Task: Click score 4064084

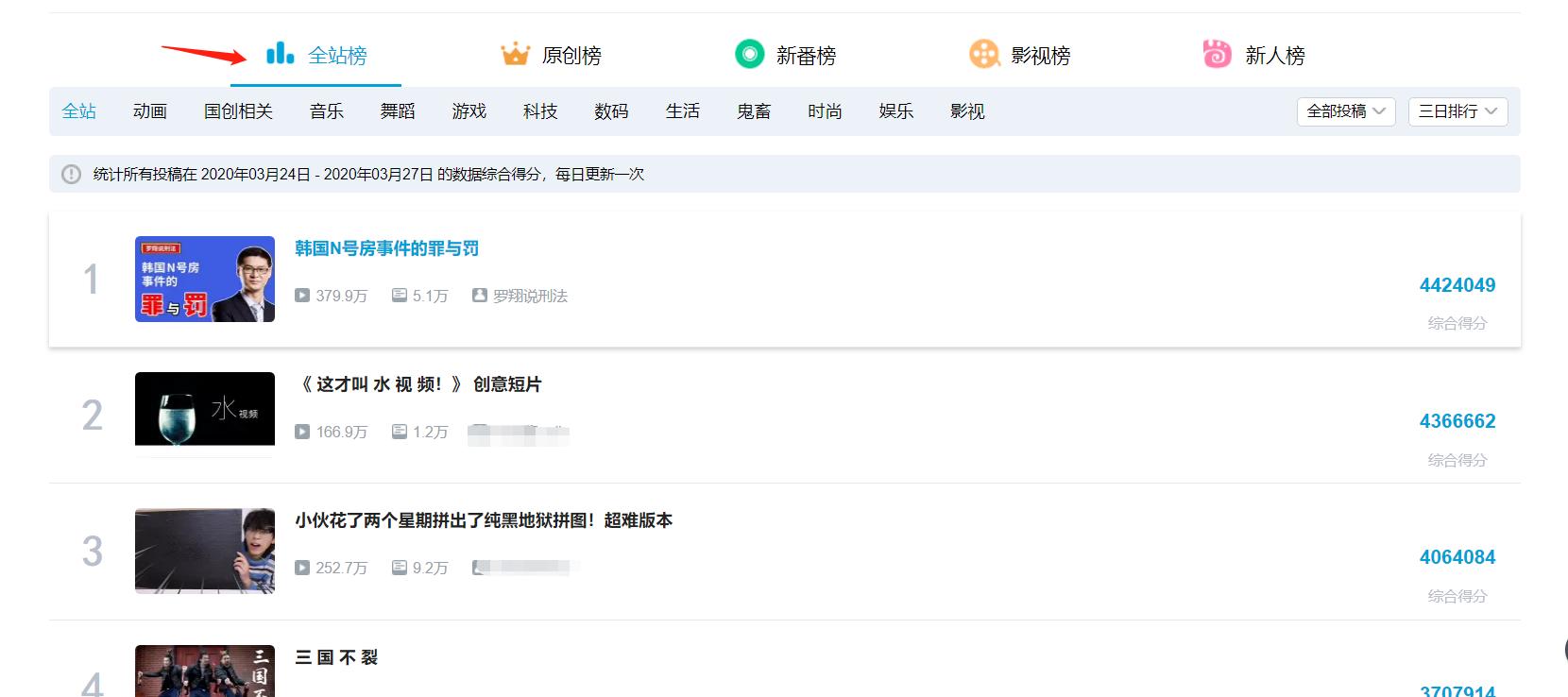Action: pyautogui.click(x=1457, y=557)
